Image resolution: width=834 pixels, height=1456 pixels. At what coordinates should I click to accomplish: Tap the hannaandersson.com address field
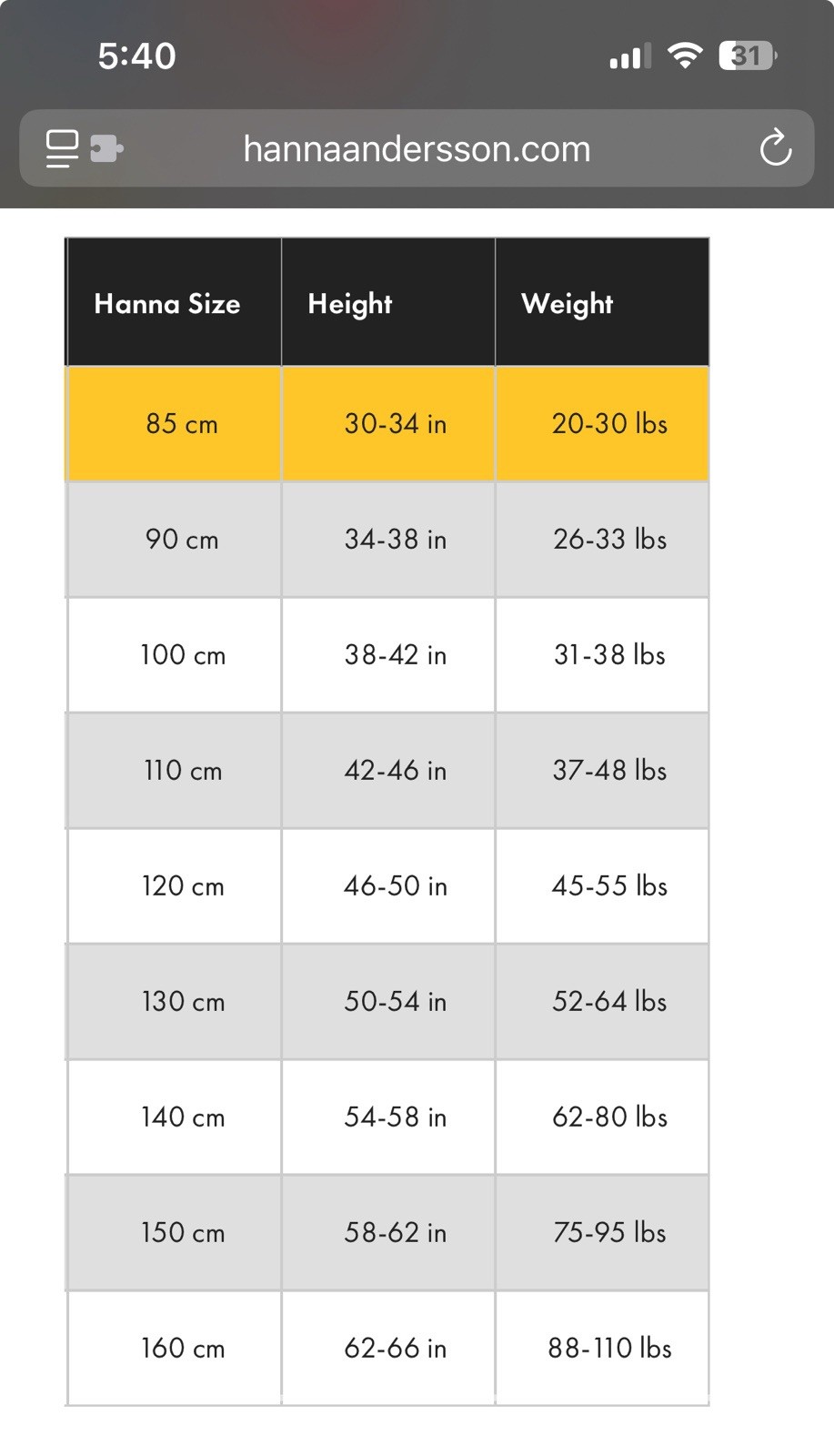[x=417, y=148]
